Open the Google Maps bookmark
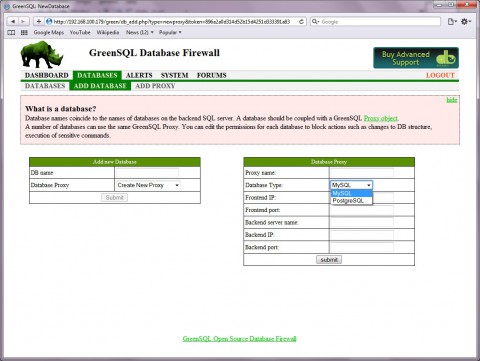This screenshot has width=480, height=361. (x=49, y=32)
